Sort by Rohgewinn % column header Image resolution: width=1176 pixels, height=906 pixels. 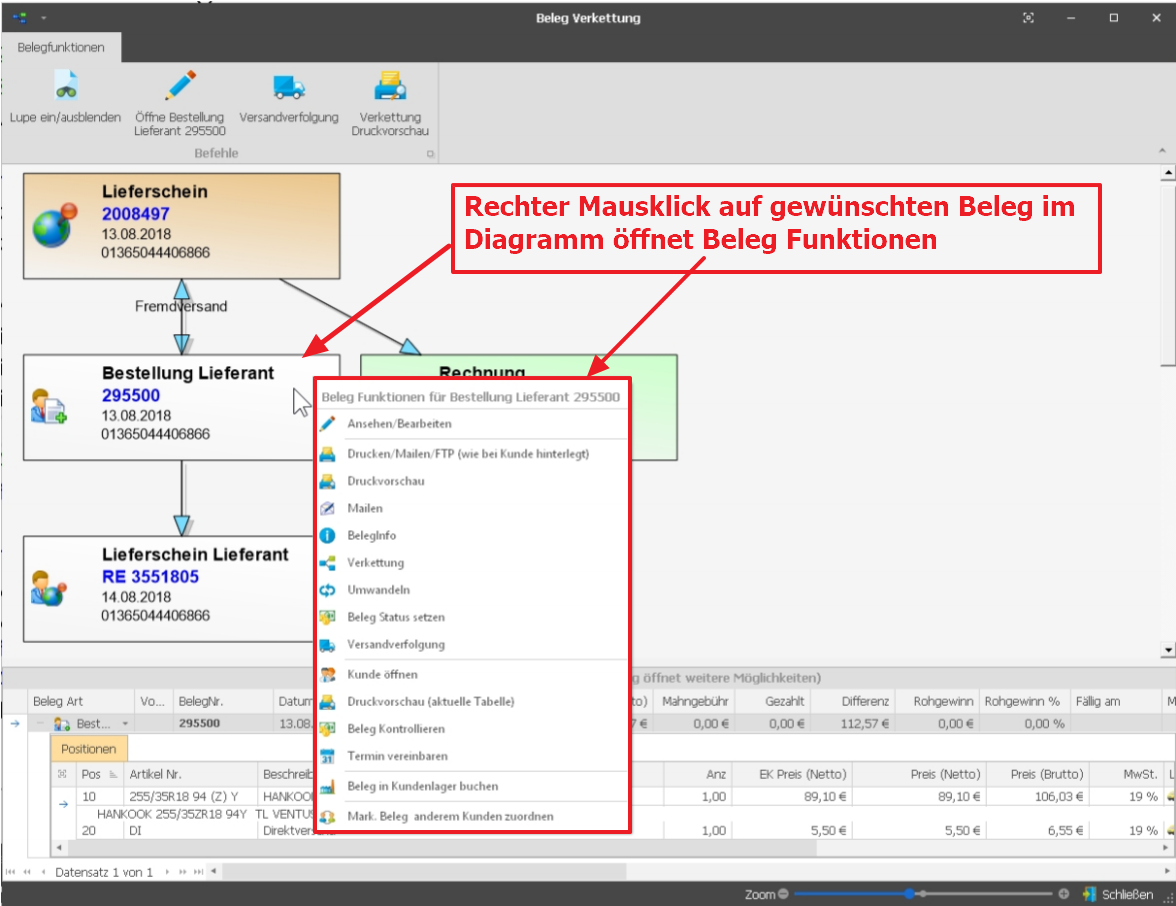(1022, 701)
